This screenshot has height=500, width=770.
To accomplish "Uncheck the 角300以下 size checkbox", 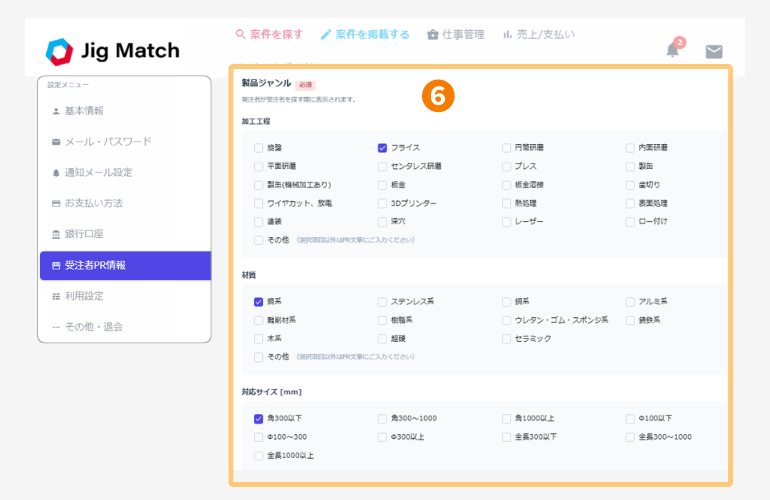I will (258, 419).
